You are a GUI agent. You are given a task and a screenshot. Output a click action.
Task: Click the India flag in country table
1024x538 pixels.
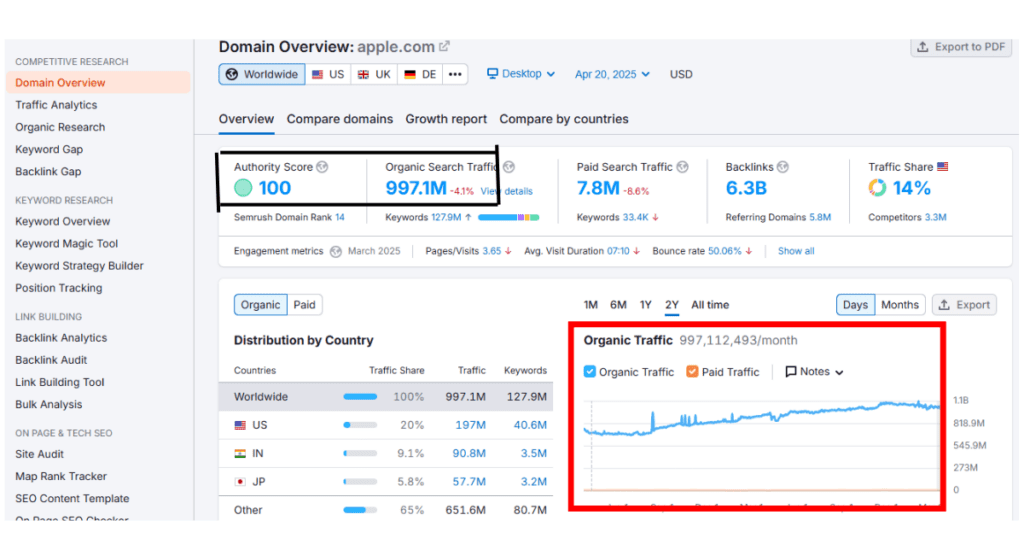[240, 453]
